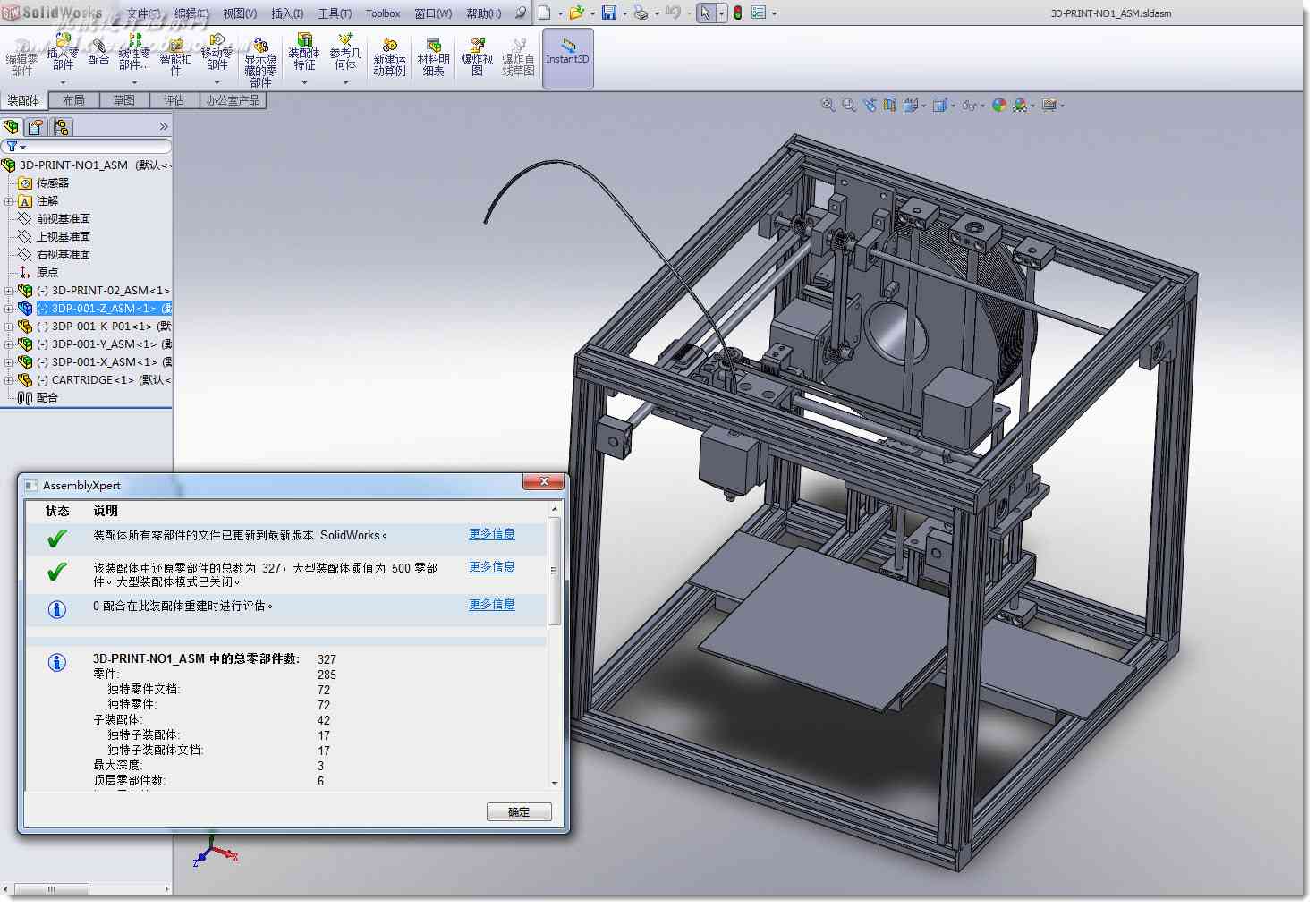Click the AssemblyXpert vertical scrollbar down arrow
The image size is (1316, 908).
tap(555, 783)
